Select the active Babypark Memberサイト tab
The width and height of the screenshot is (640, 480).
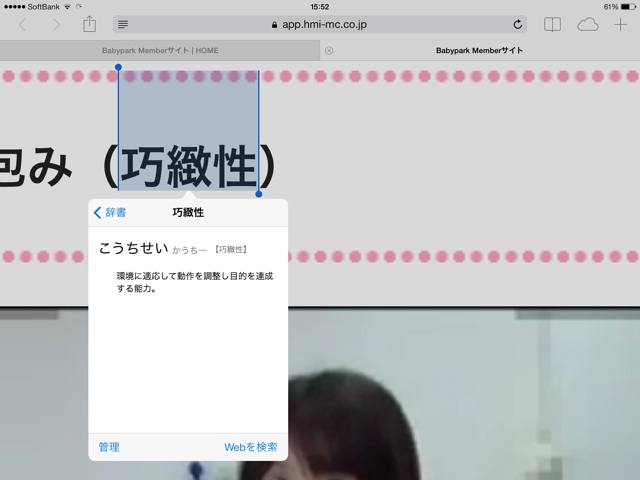pos(479,51)
